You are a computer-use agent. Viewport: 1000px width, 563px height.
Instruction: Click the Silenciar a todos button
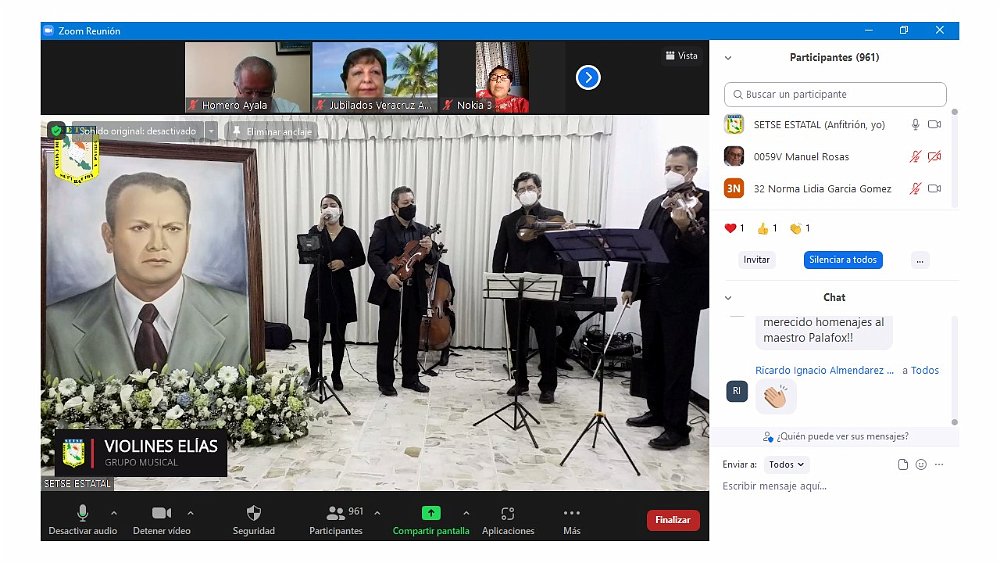(843, 260)
